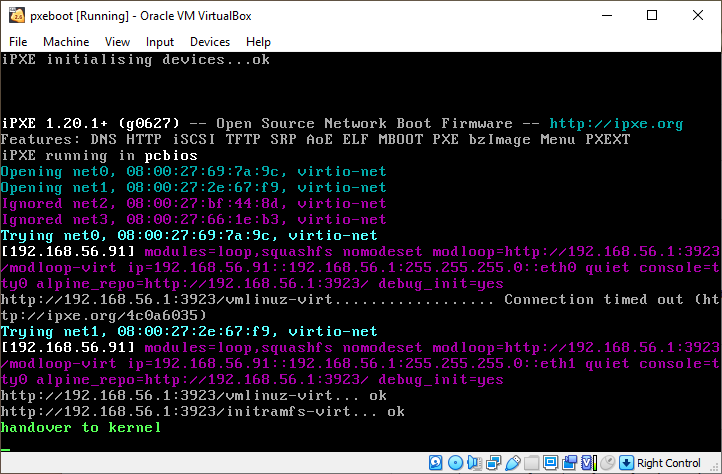Image resolution: width=722 pixels, height=474 pixels.
Task: Open the Machine menu
Action: (x=66, y=42)
